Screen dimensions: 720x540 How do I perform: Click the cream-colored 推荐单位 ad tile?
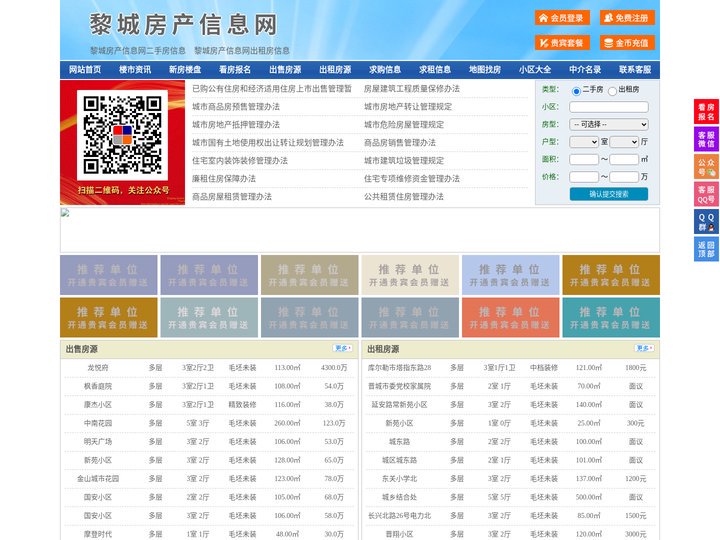tap(410, 275)
